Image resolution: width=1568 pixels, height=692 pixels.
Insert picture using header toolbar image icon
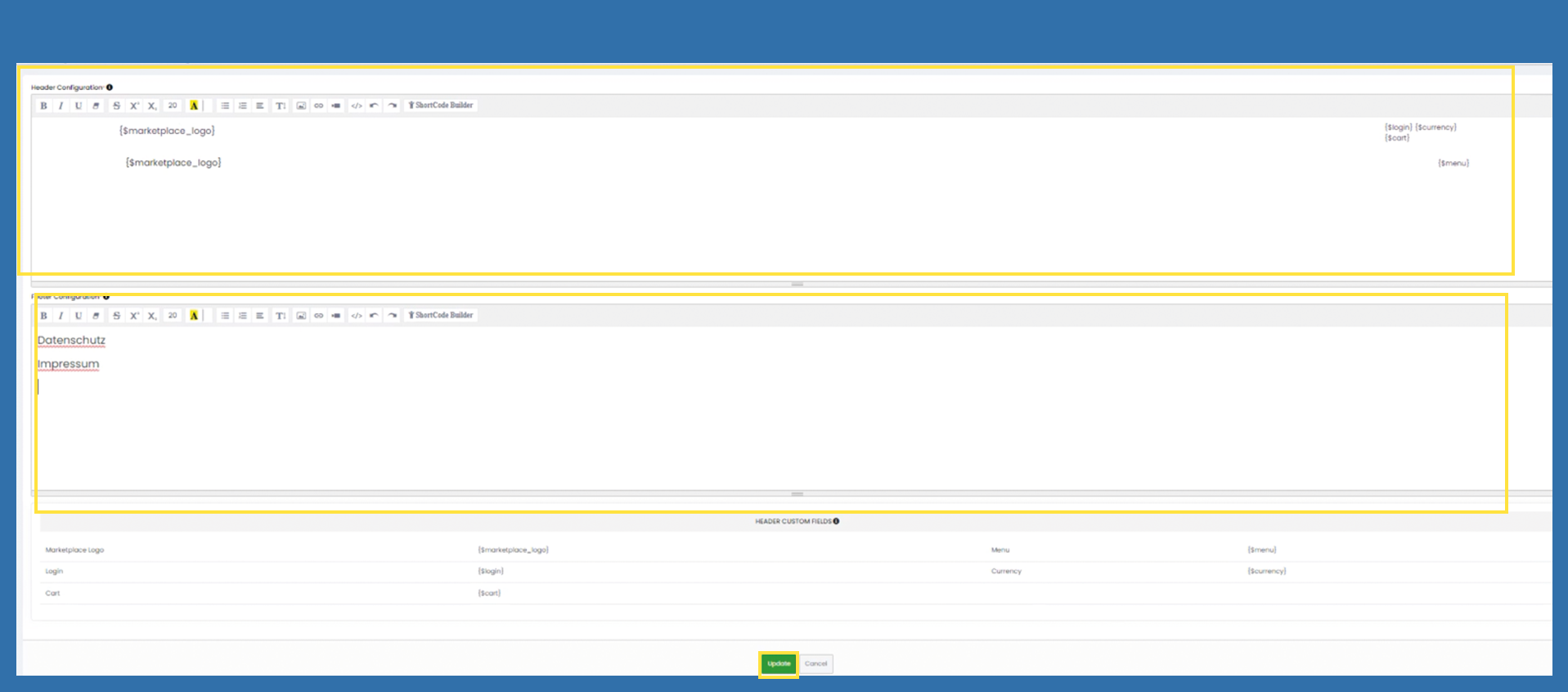click(x=301, y=106)
